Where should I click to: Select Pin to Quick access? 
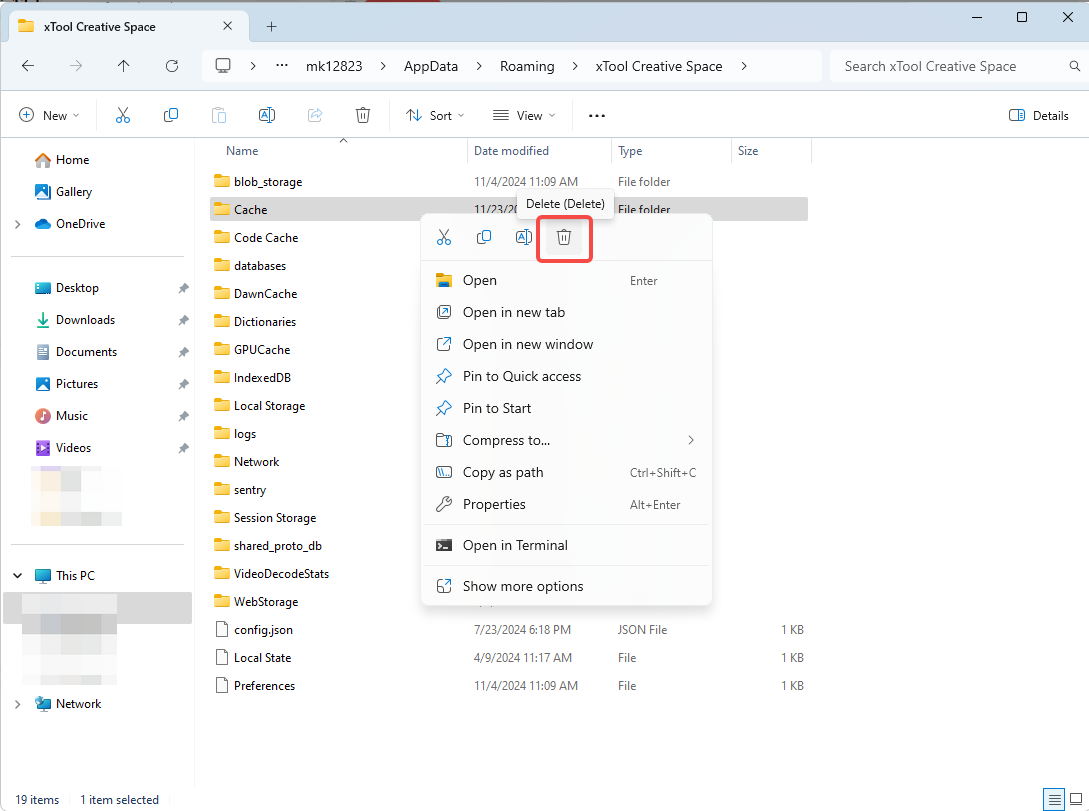567,376
